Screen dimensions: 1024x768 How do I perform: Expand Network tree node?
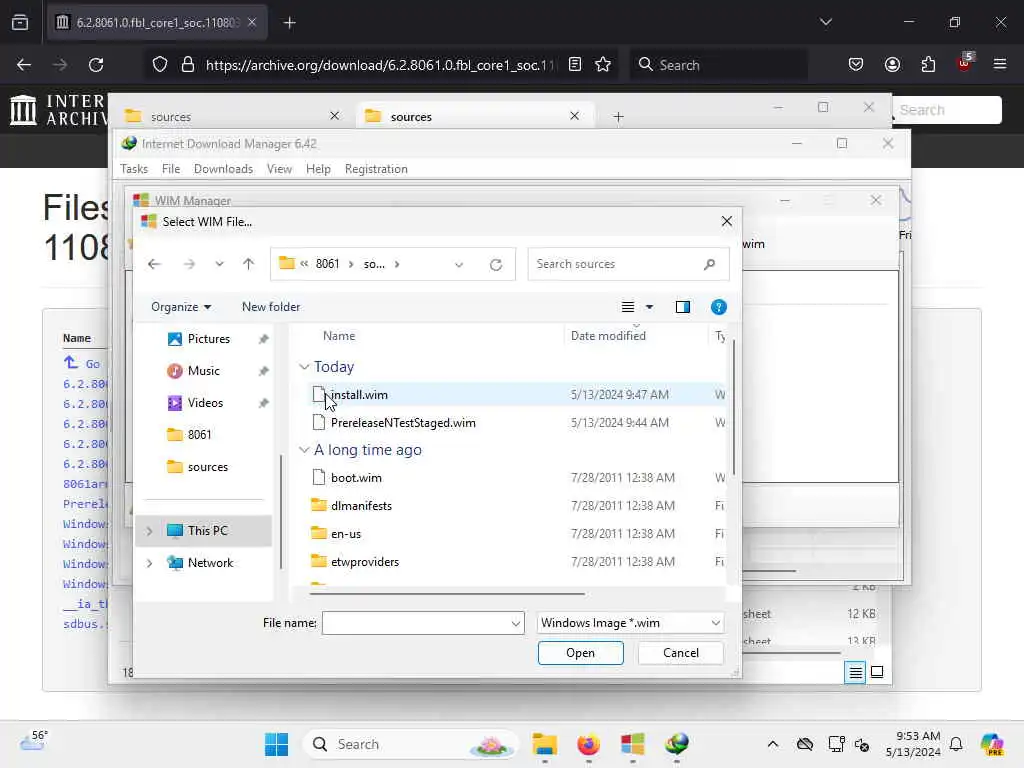(x=150, y=563)
